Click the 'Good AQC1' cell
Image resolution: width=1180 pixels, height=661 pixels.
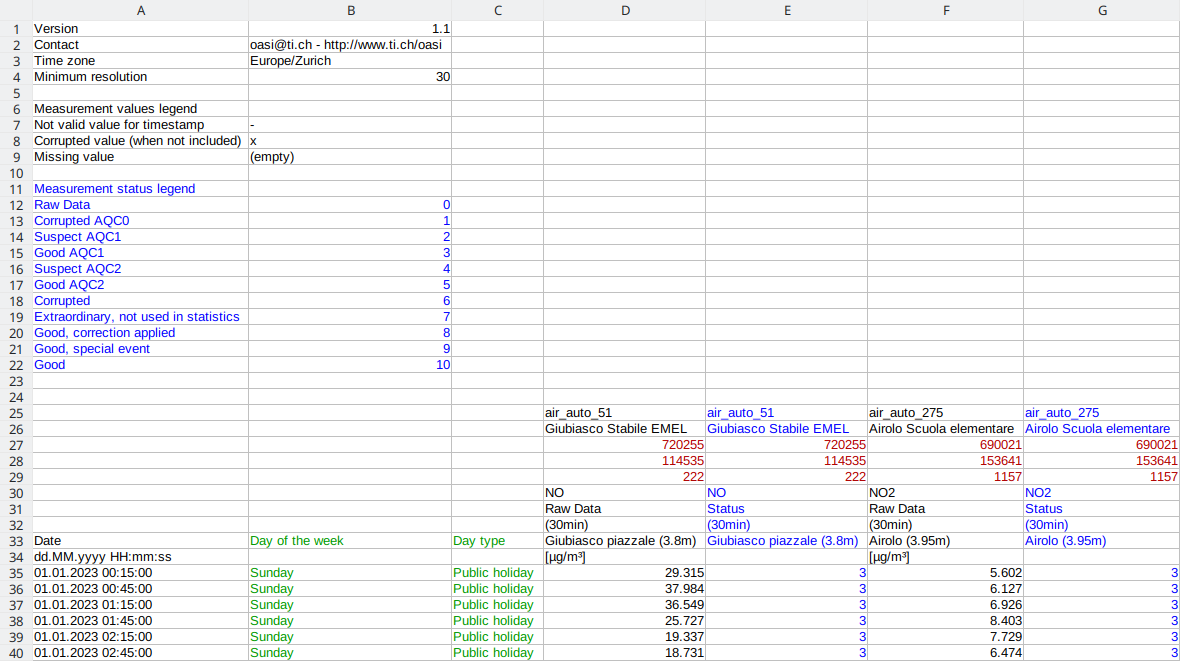[x=140, y=252]
